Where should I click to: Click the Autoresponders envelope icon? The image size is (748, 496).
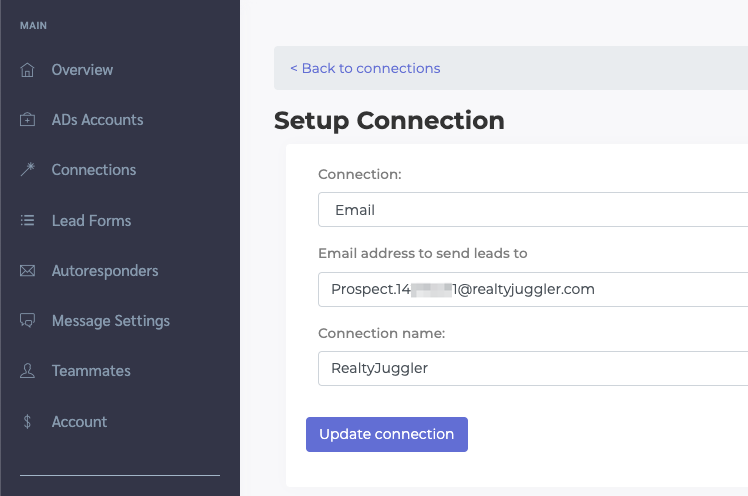click(28, 271)
